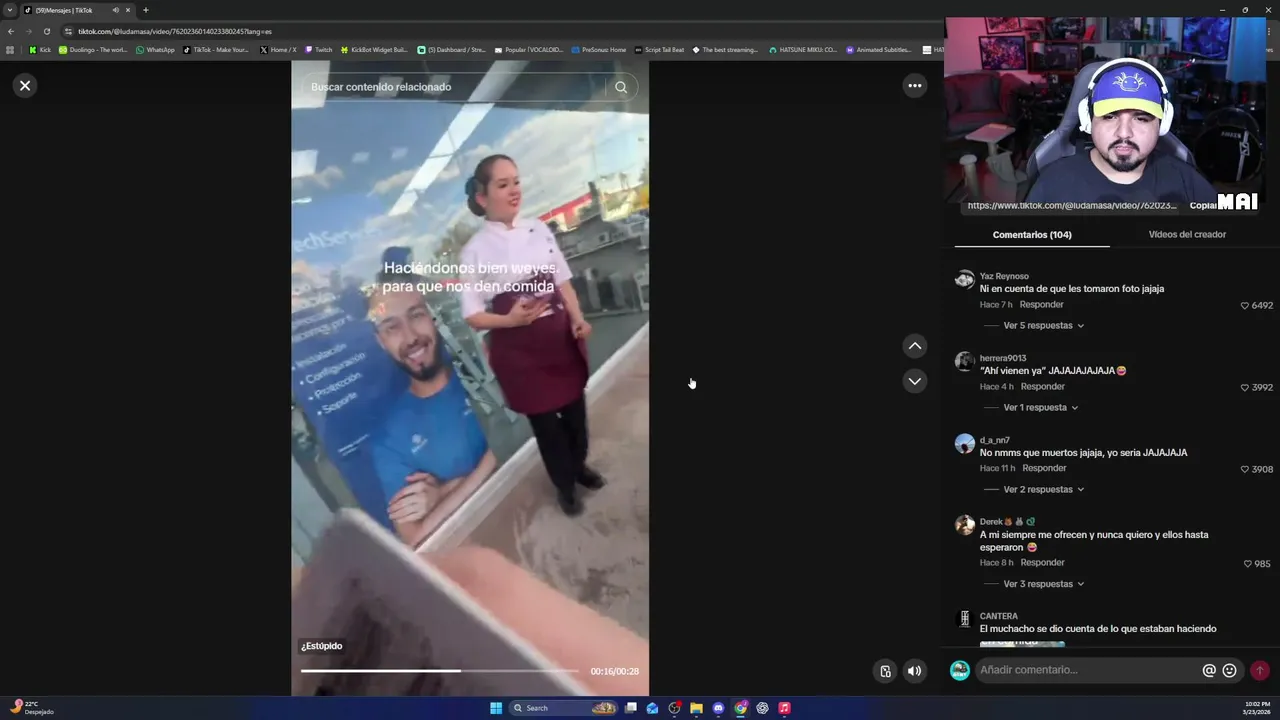The height and width of the screenshot is (720, 1280).
Task: Open the 'PreSonus: Home' bookmark
Action: coord(598,50)
